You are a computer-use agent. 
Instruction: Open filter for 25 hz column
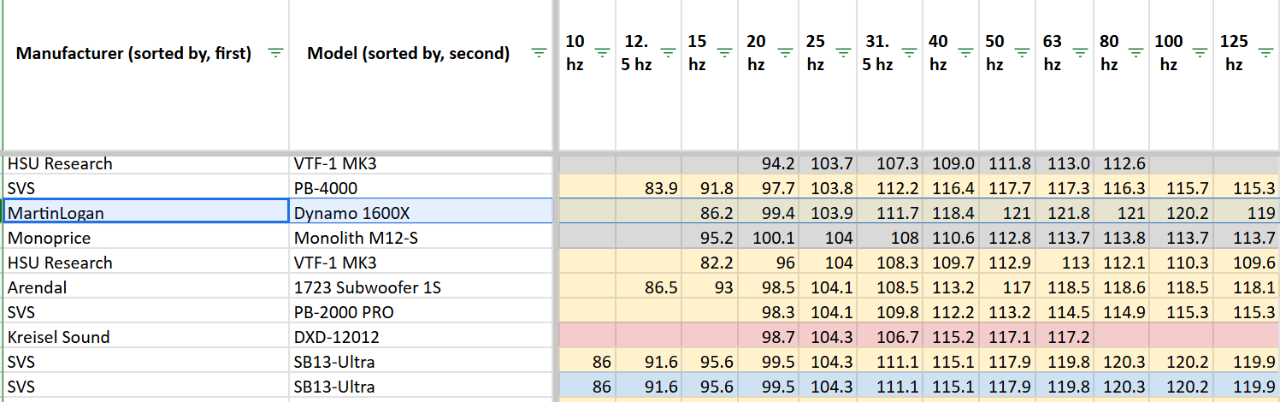point(842,53)
